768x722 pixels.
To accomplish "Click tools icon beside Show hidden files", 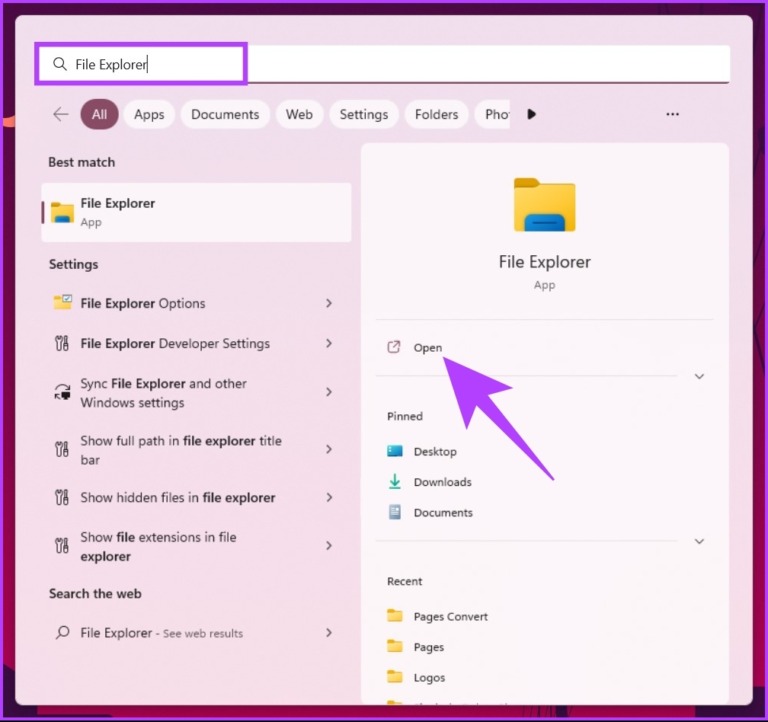I will point(62,497).
